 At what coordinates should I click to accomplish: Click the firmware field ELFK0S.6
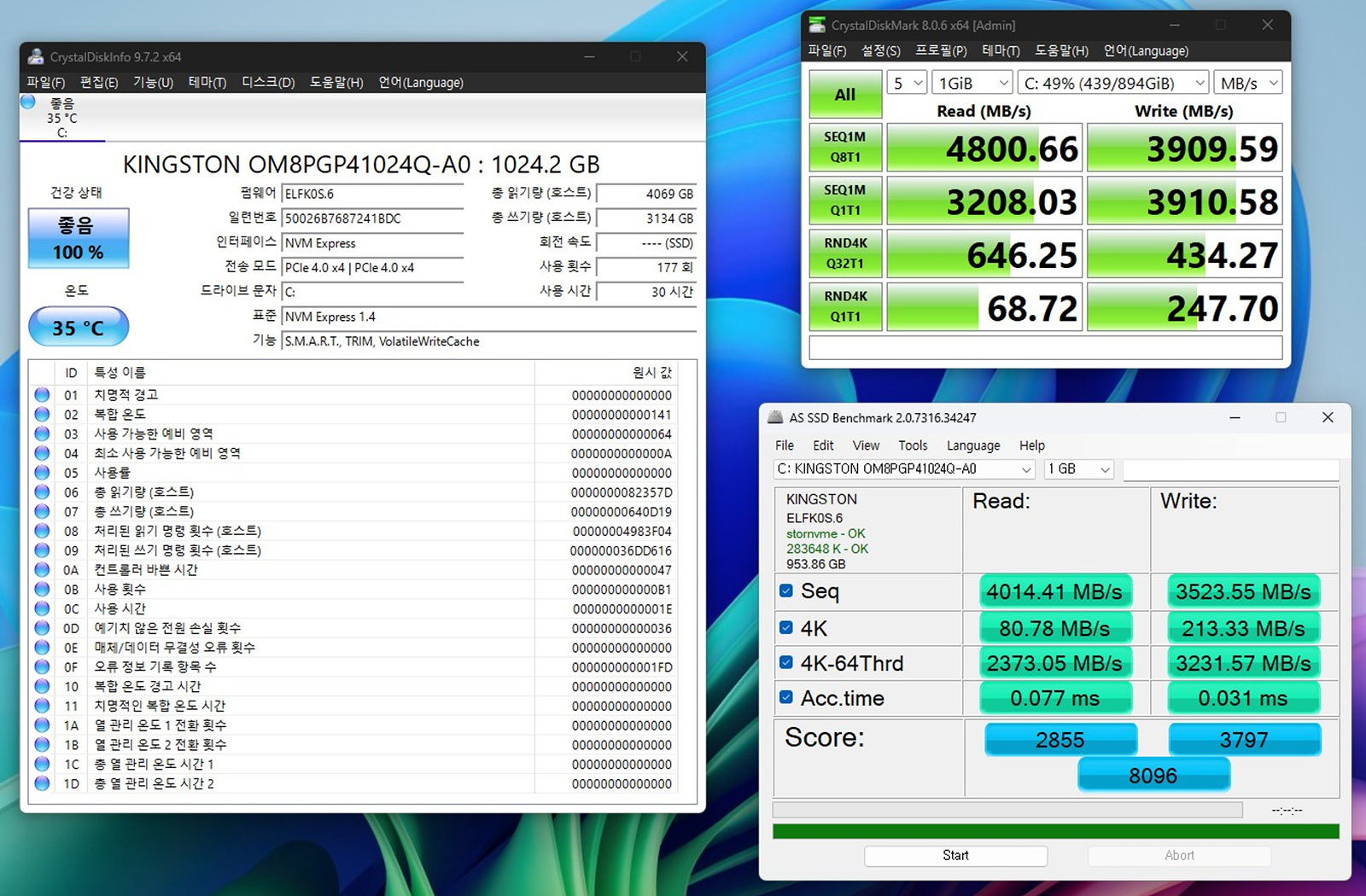coord(373,195)
